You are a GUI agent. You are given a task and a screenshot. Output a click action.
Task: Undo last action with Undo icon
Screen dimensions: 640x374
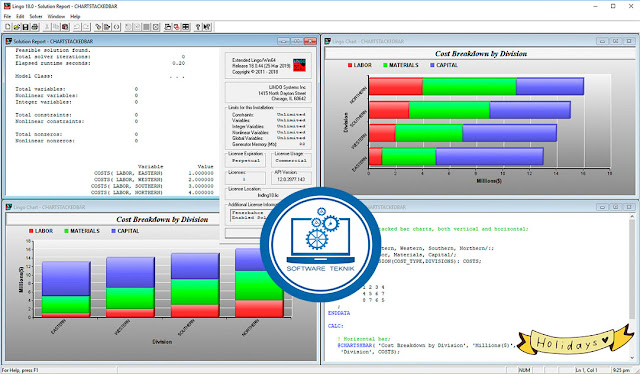coord(77,27)
